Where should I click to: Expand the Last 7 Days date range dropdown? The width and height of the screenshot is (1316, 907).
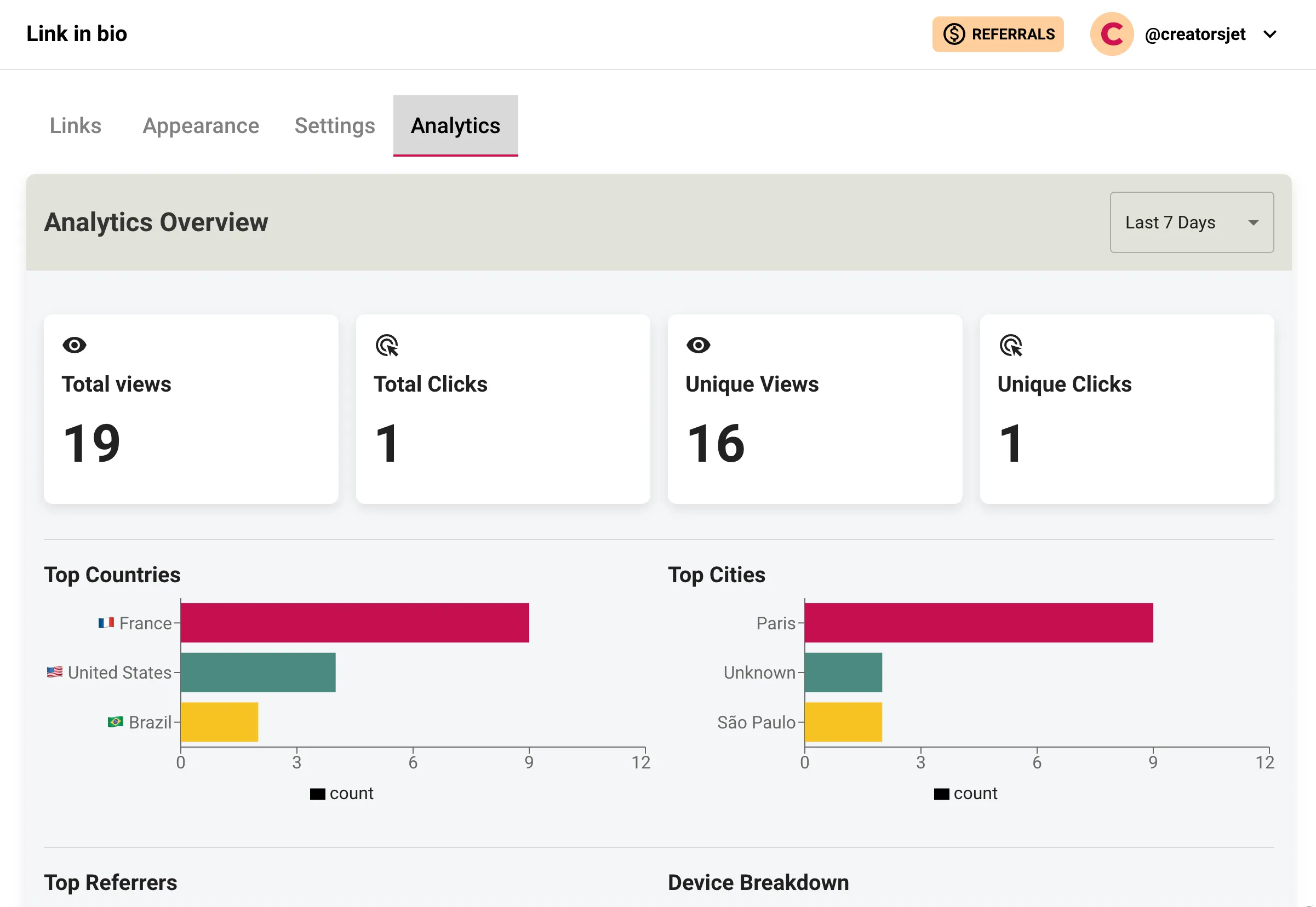[1192, 222]
